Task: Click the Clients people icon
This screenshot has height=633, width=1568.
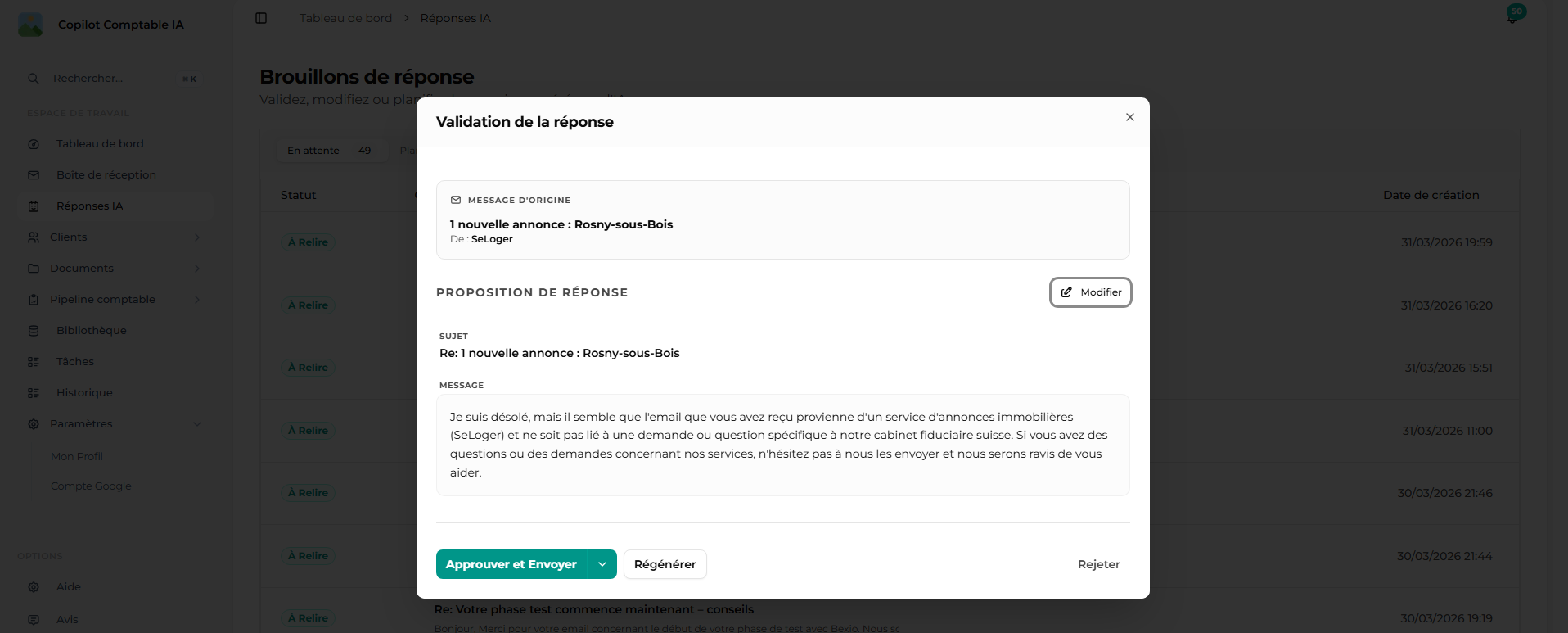Action: [34, 237]
